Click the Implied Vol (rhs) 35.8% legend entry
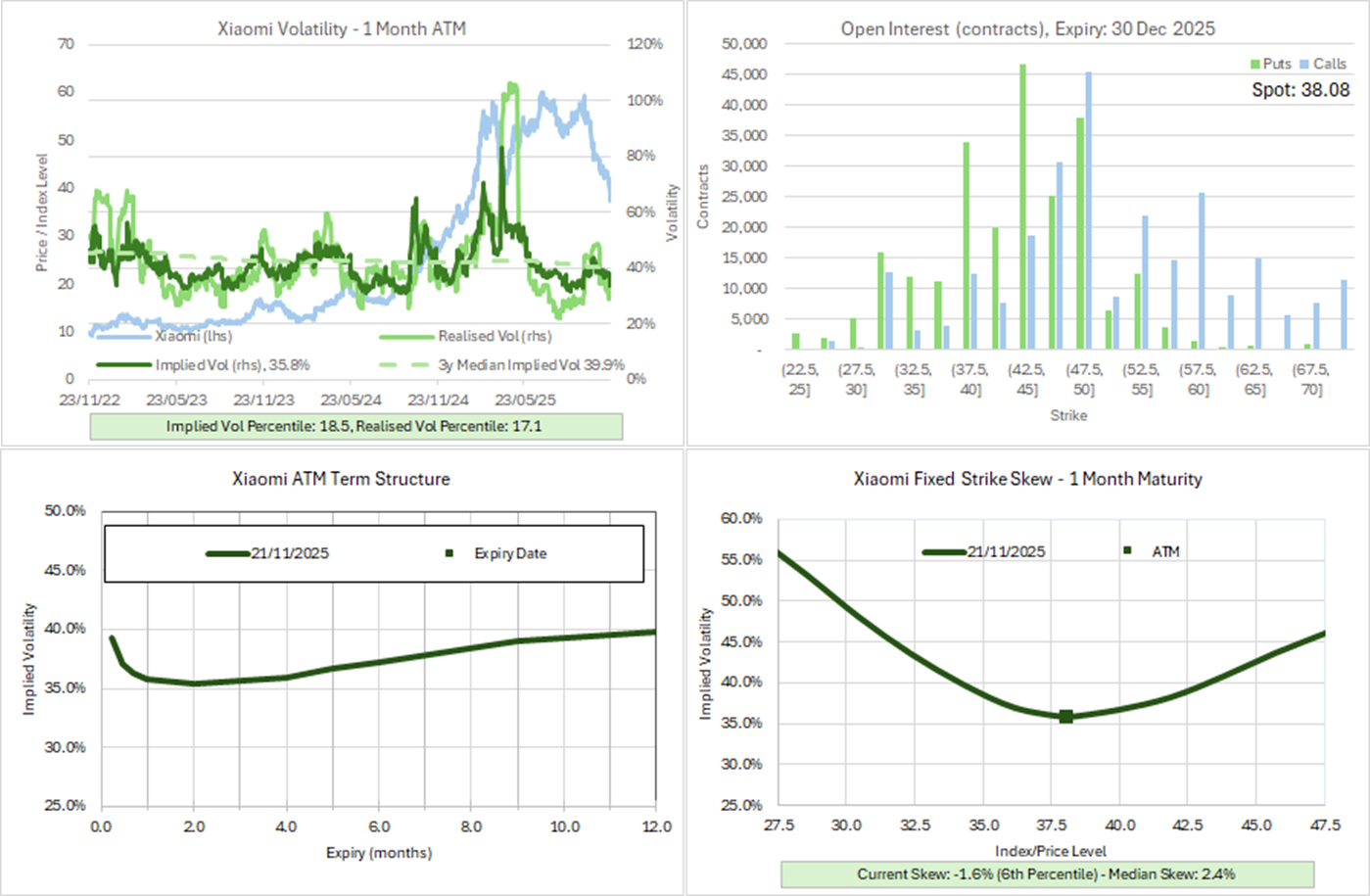The width and height of the screenshot is (1370, 896). coord(232,365)
